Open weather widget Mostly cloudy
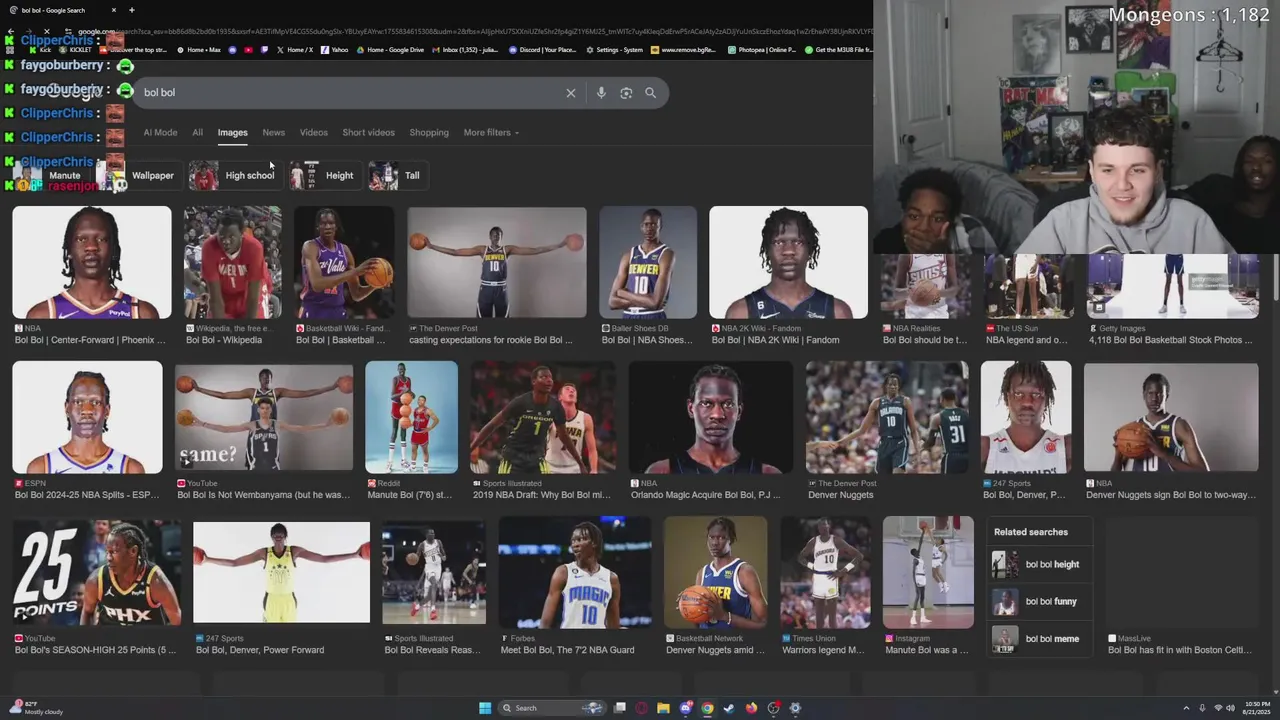The width and height of the screenshot is (1280, 720). point(35,708)
